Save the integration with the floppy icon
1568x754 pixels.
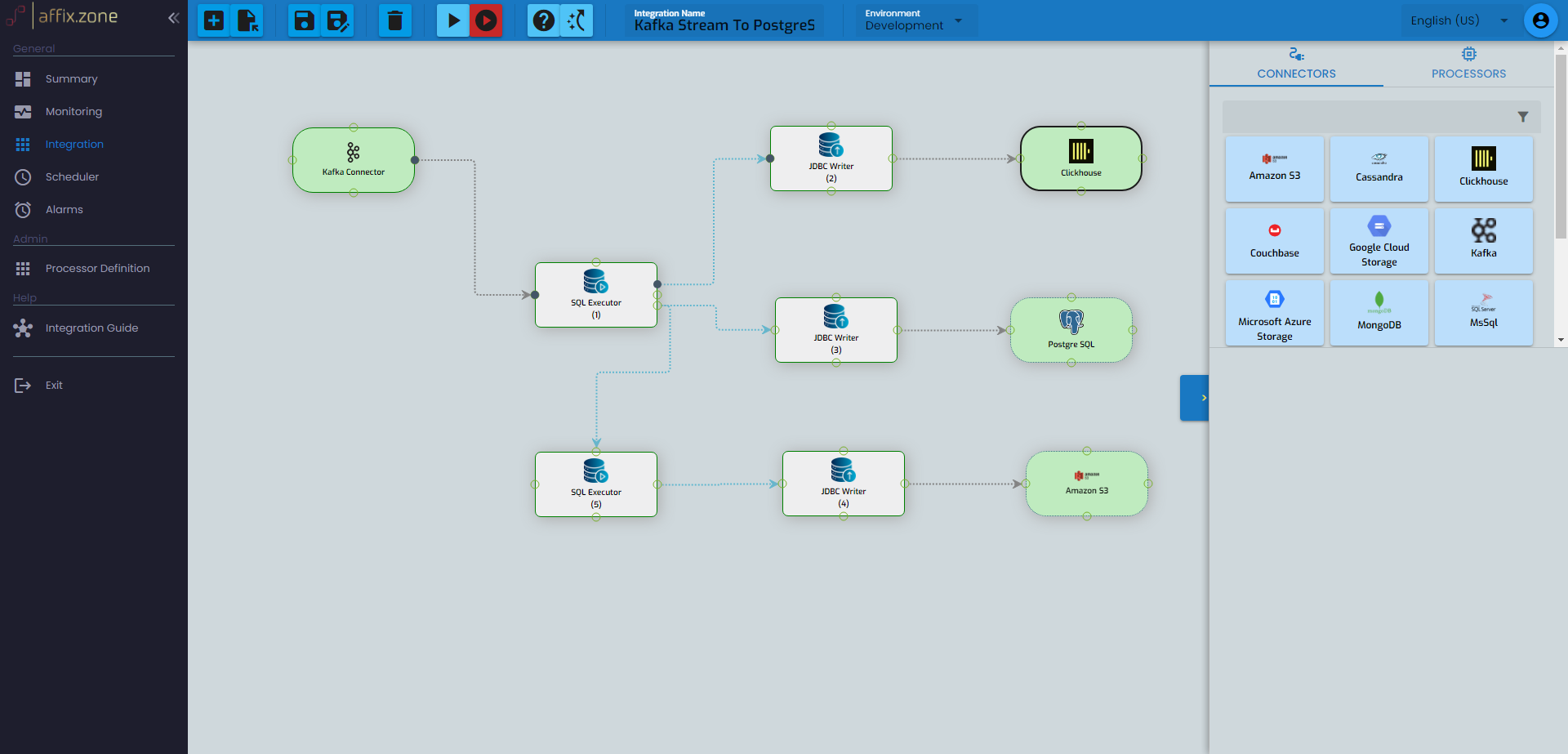304,20
